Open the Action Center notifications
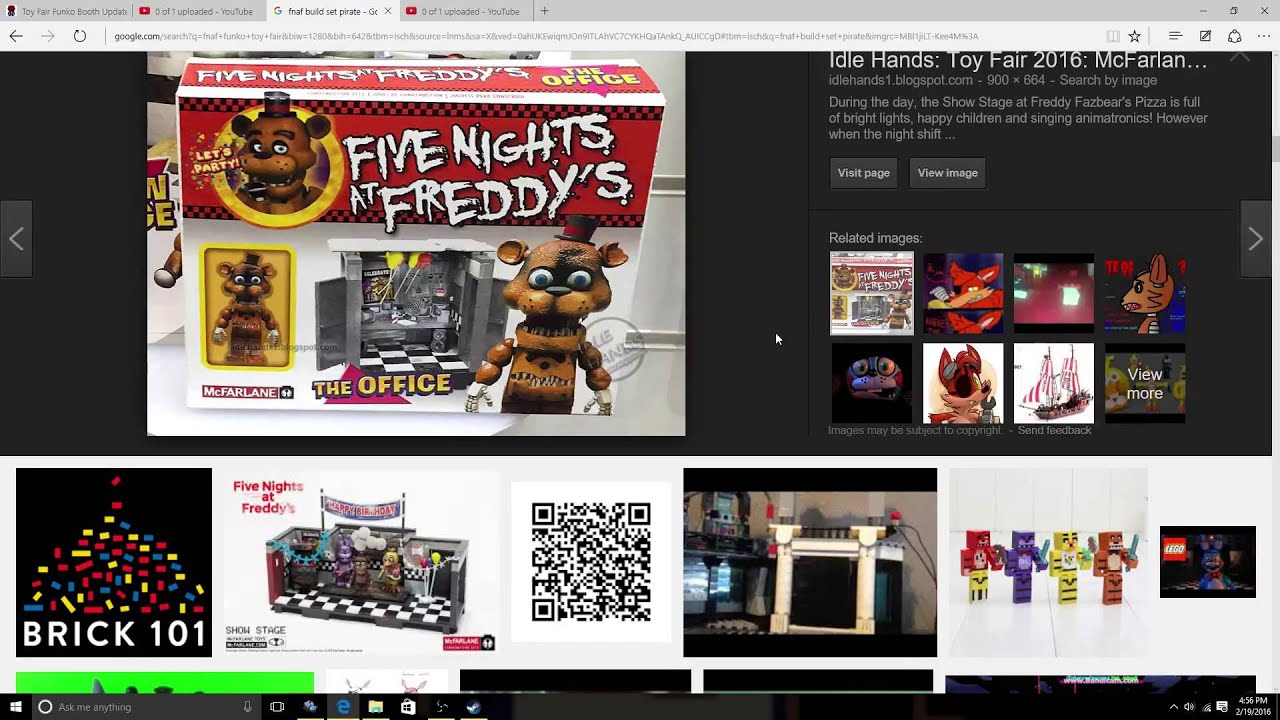 tap(1222, 707)
